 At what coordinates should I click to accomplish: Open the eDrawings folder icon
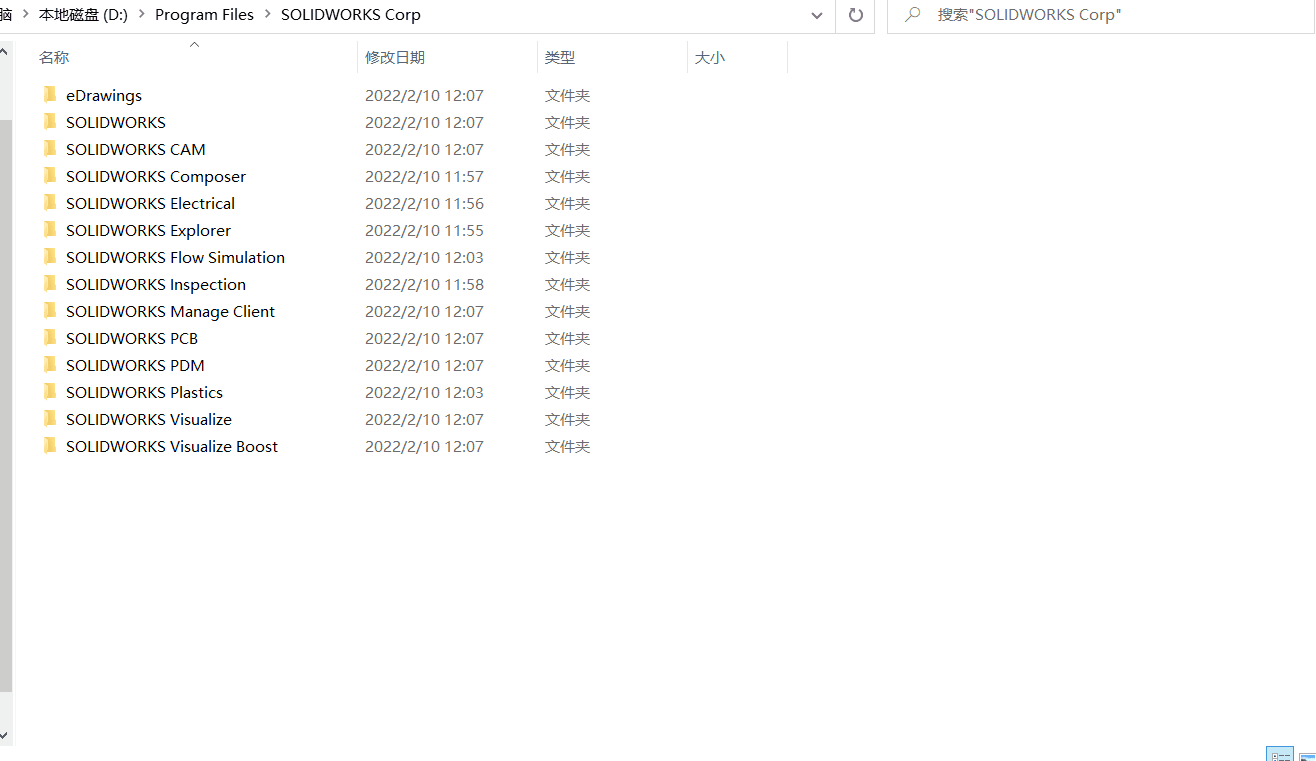click(x=50, y=95)
